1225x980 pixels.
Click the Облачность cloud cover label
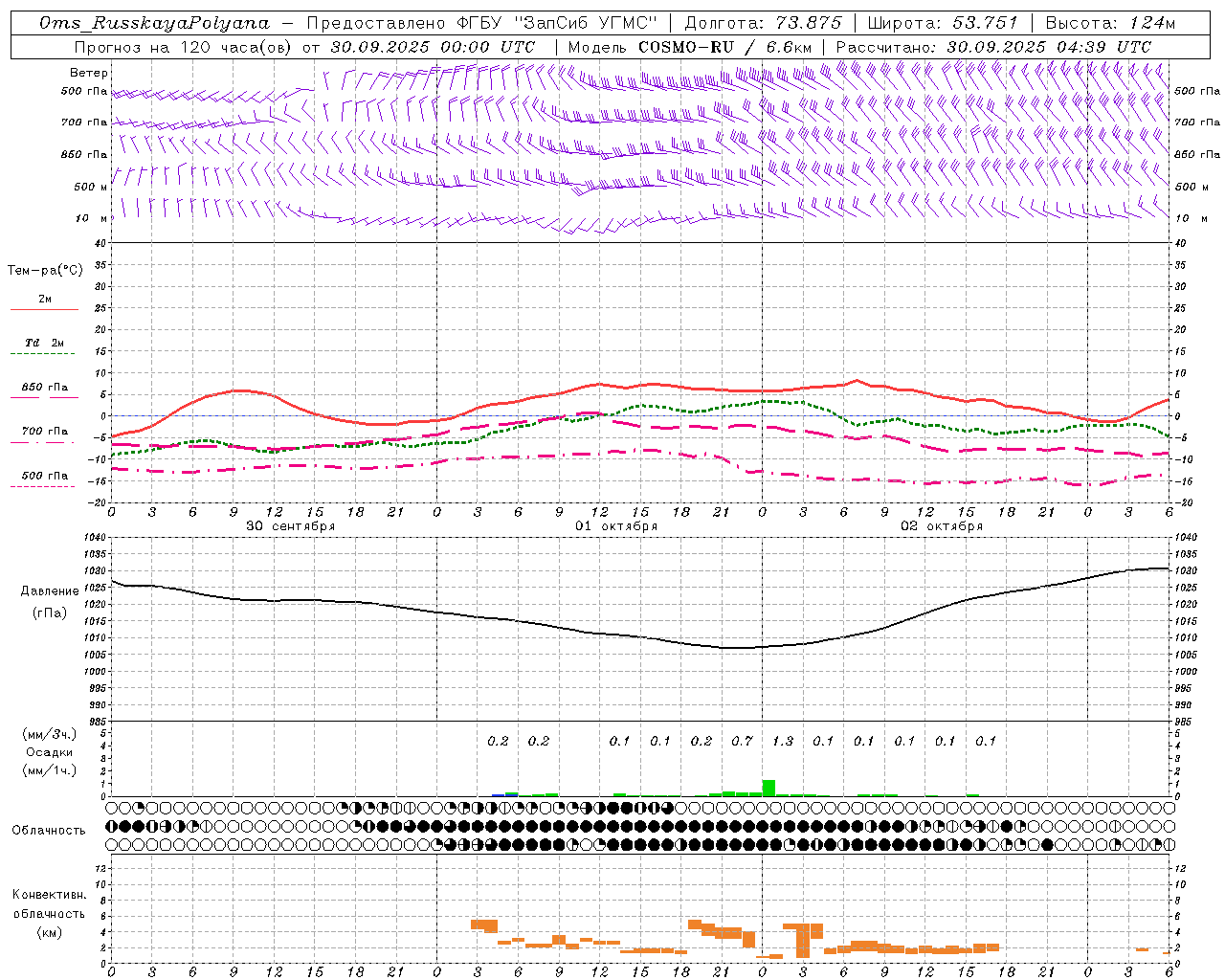pos(49,830)
